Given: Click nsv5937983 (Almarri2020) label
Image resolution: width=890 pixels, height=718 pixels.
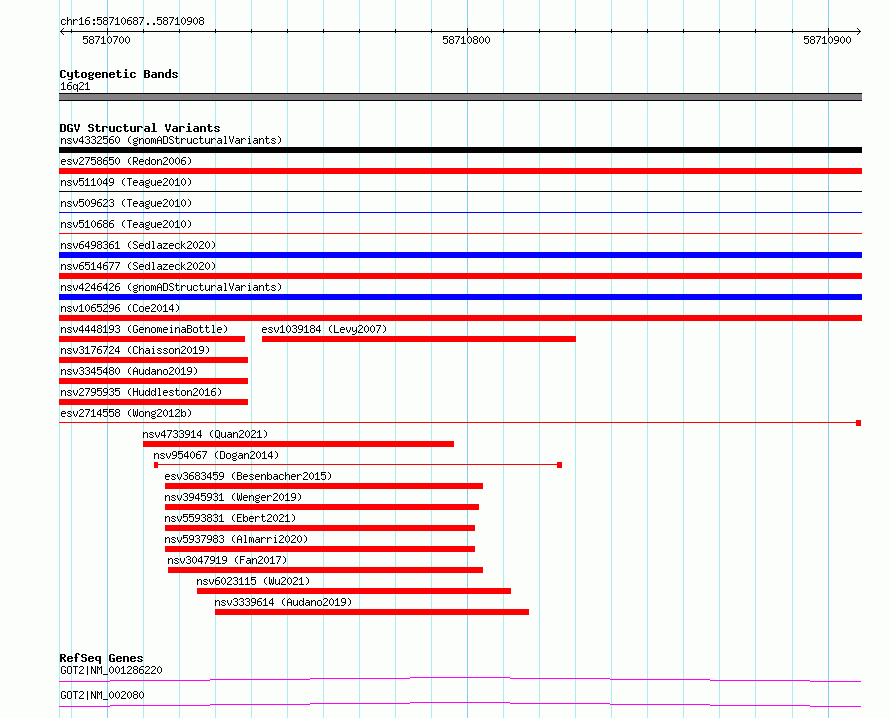Looking at the screenshot, I should pyautogui.click(x=236, y=539).
